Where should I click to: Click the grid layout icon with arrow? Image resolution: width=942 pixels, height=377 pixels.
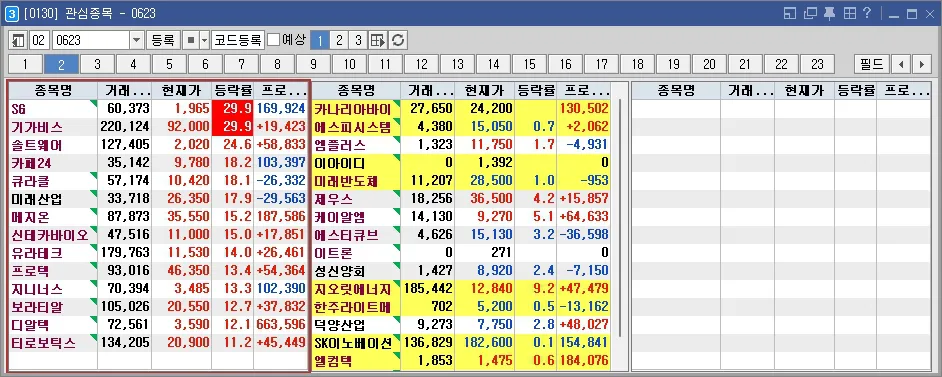(377, 41)
